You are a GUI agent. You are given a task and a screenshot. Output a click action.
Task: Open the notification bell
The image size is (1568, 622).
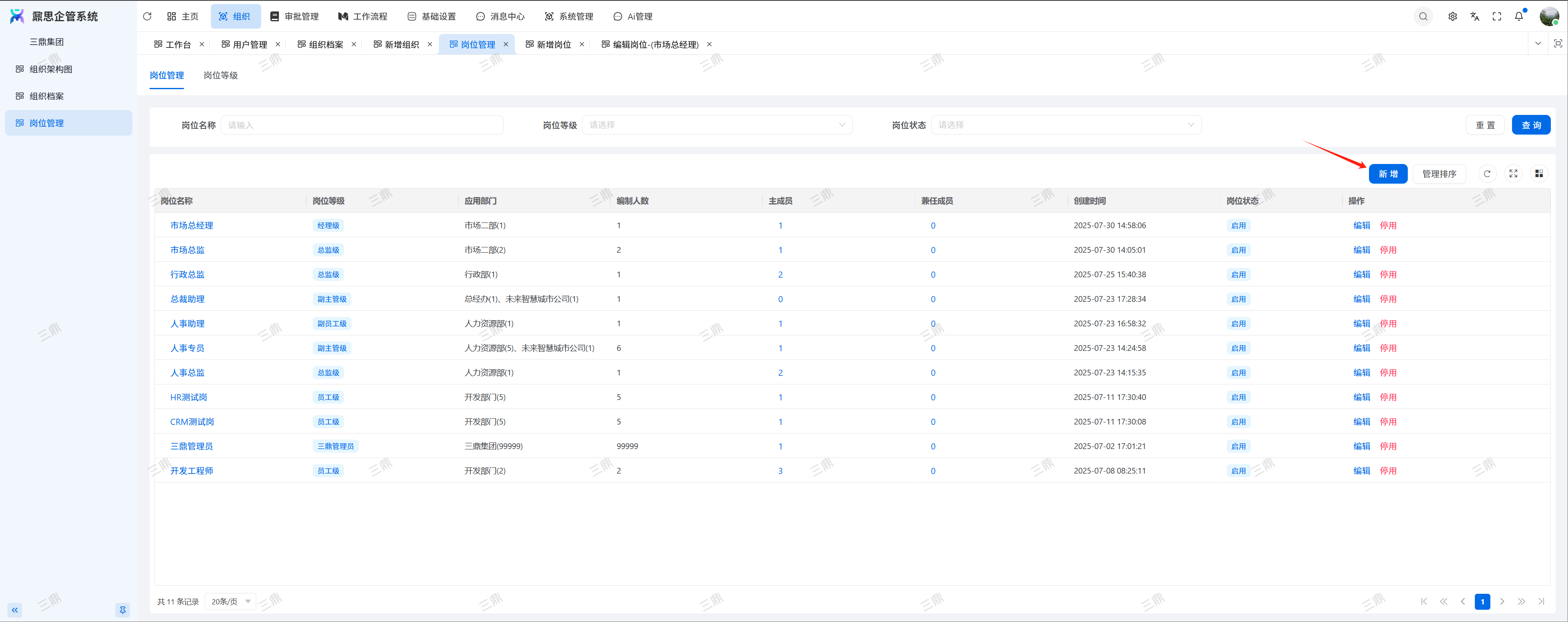(1519, 16)
